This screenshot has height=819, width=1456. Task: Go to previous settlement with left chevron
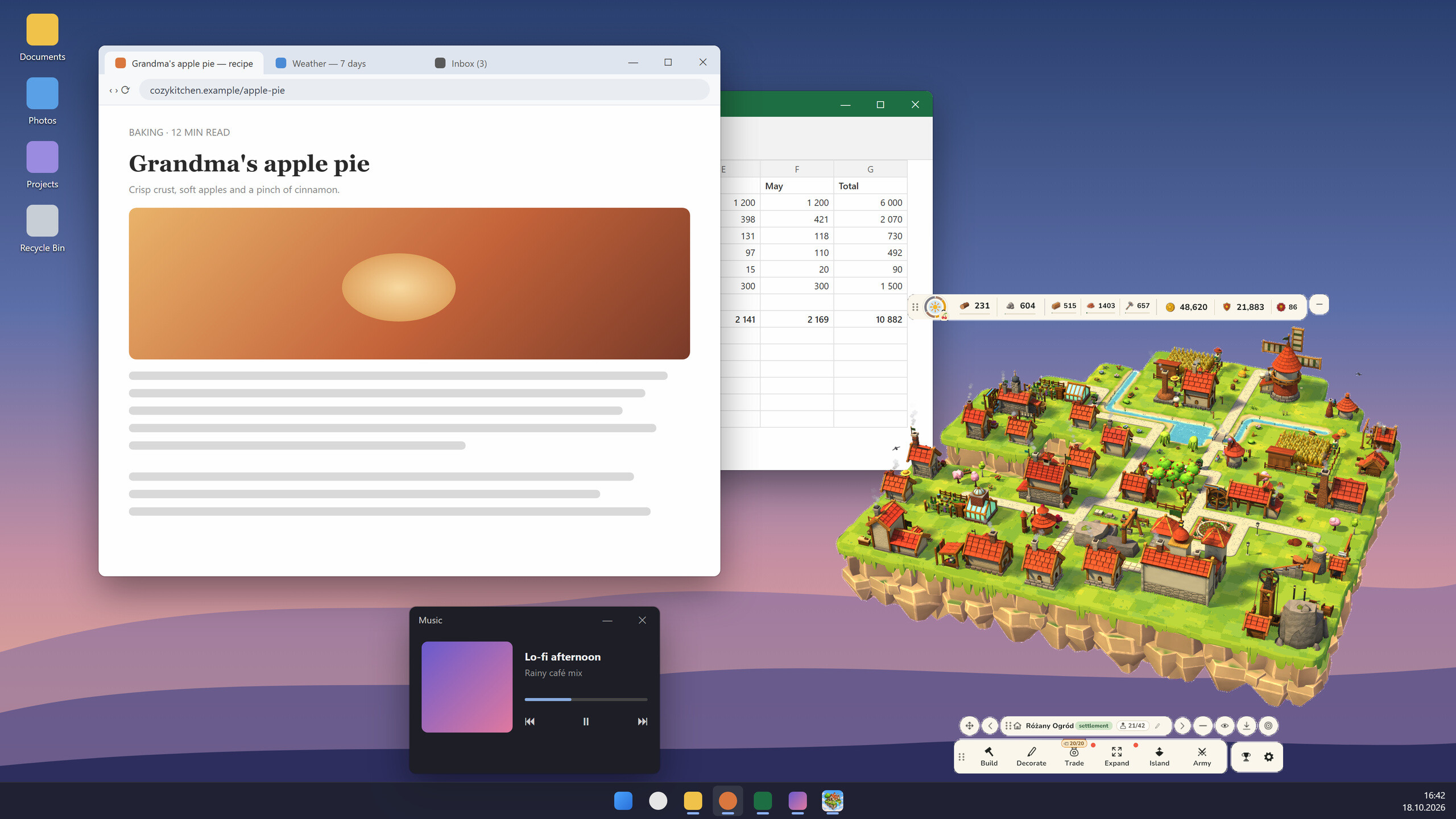pos(990,726)
